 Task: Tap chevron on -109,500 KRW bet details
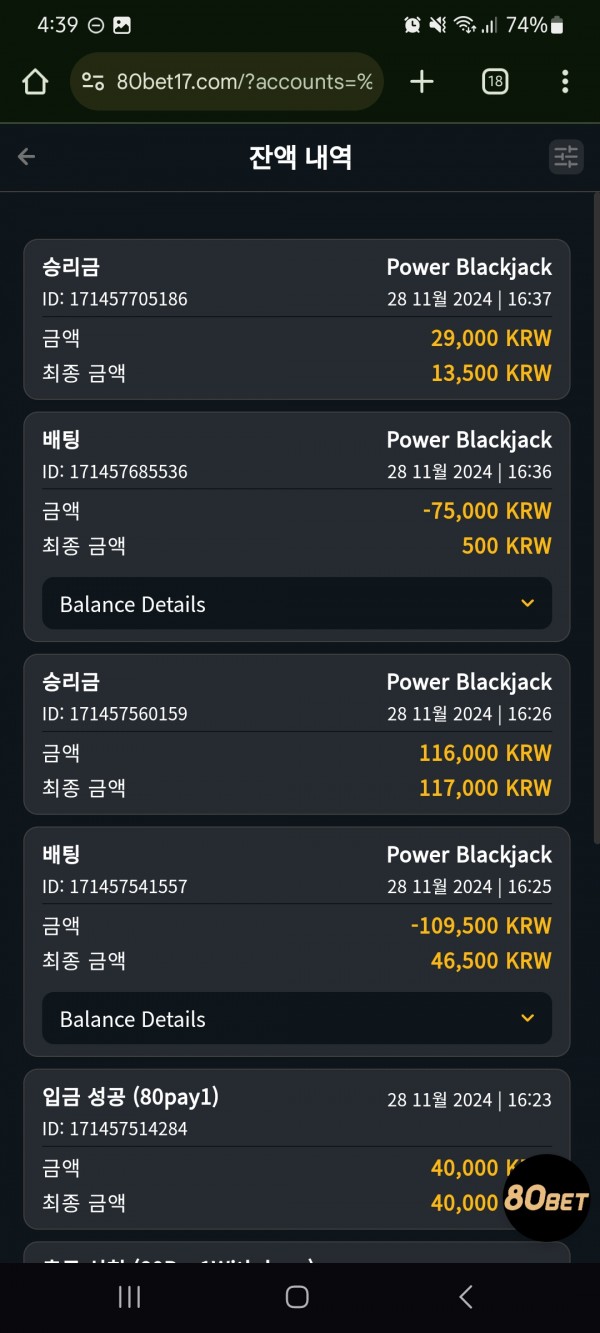528,1019
